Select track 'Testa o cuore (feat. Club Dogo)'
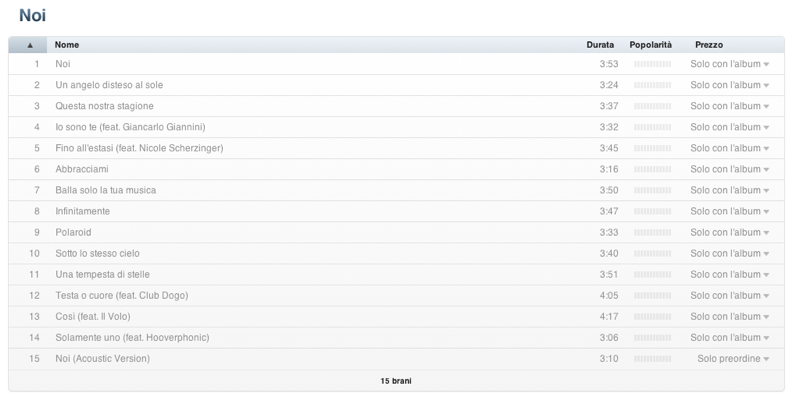 pyautogui.click(x=122, y=295)
